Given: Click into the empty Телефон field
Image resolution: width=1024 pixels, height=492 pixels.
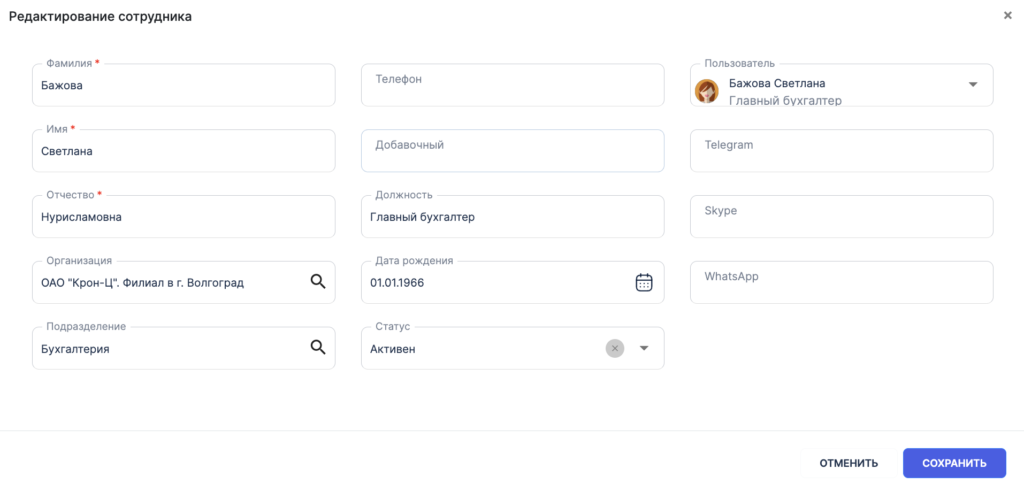Looking at the screenshot, I should pos(513,85).
